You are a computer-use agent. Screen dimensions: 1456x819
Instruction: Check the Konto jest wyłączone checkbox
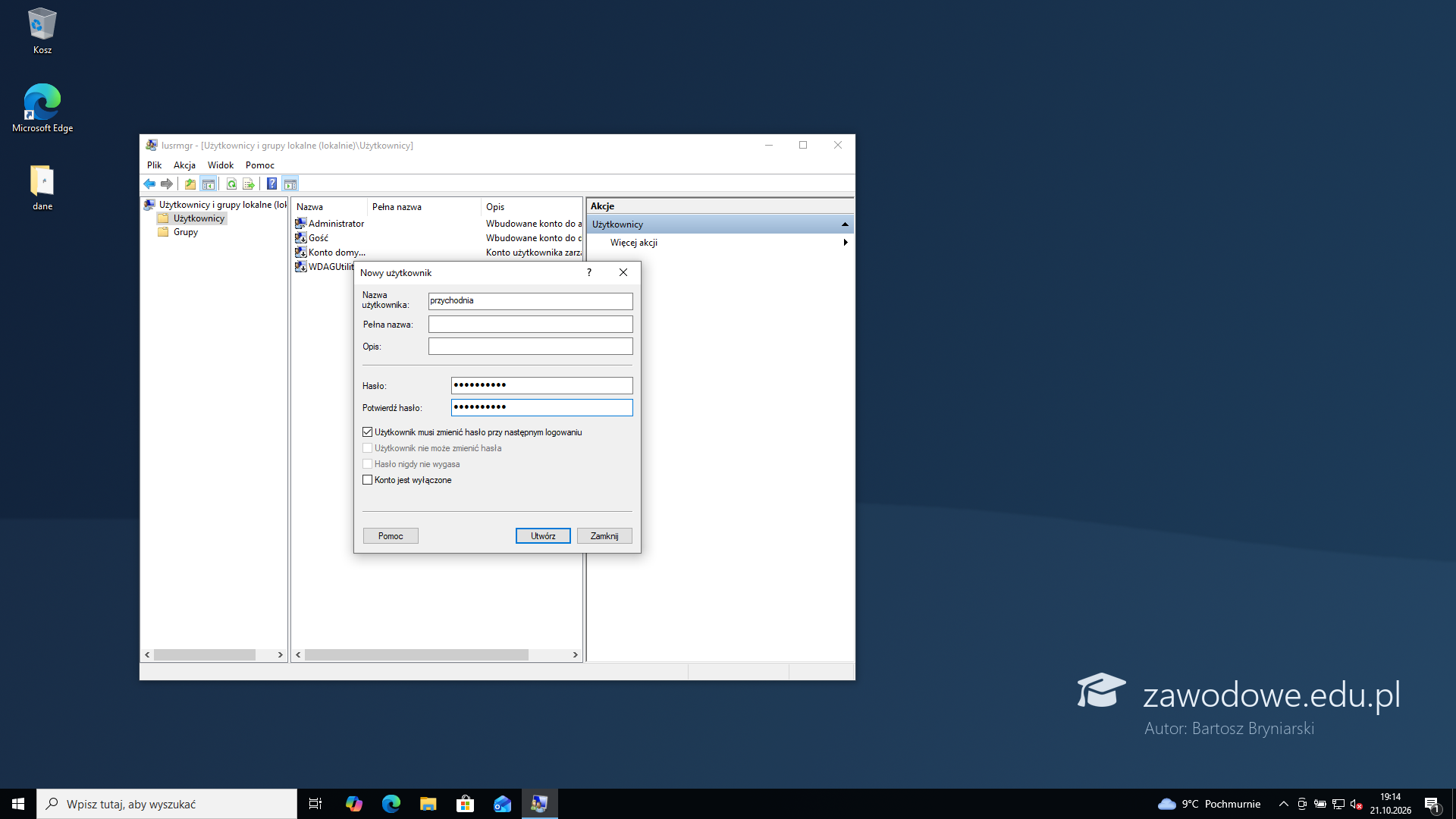(x=368, y=480)
